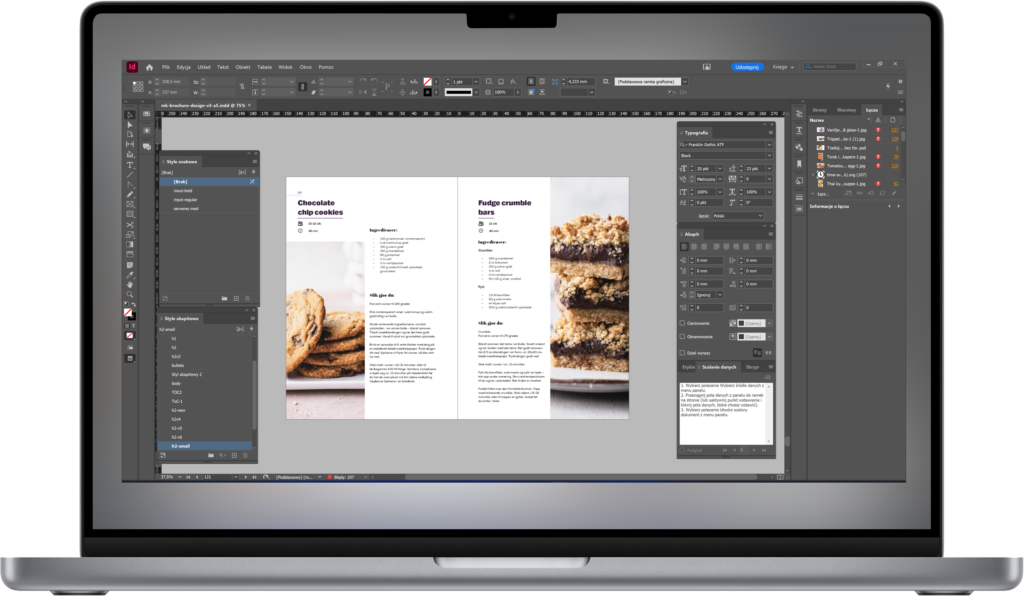This screenshot has width=1024, height=596.
Task: Select the Rectangle Frame tool
Action: pyautogui.click(x=129, y=204)
